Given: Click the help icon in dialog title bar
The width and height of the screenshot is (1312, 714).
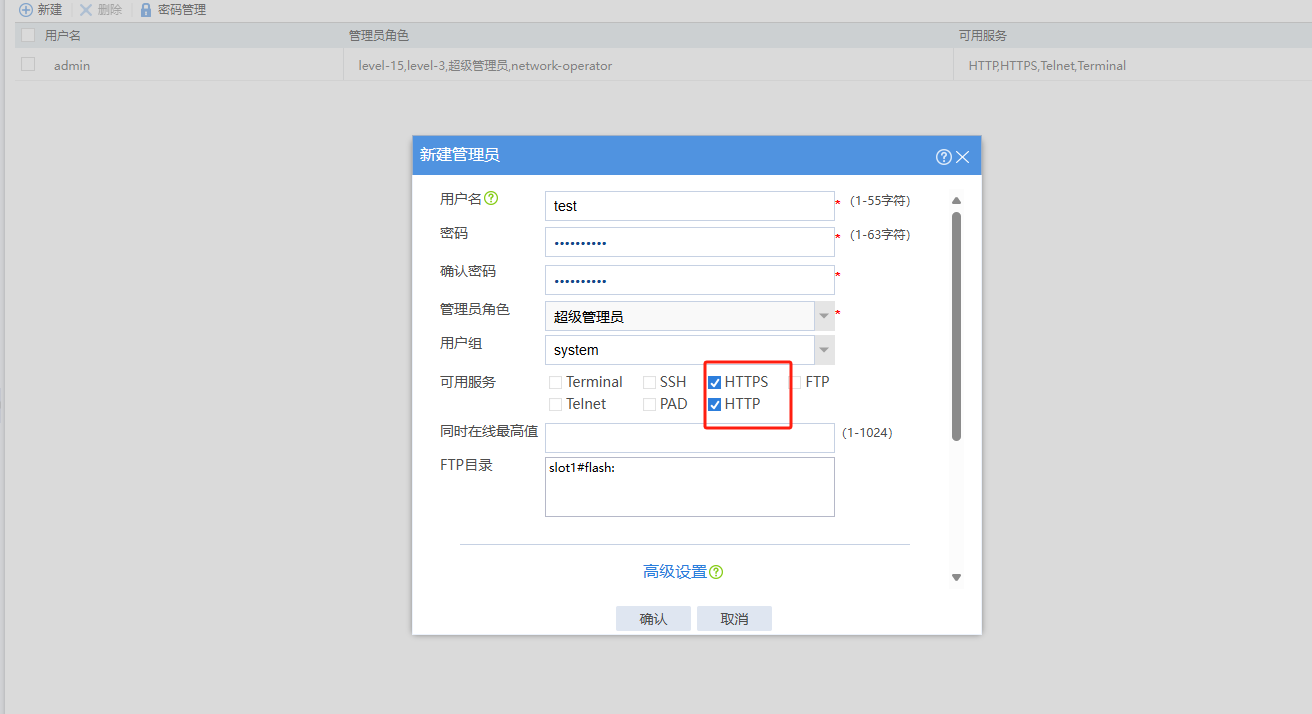Looking at the screenshot, I should coord(943,157).
